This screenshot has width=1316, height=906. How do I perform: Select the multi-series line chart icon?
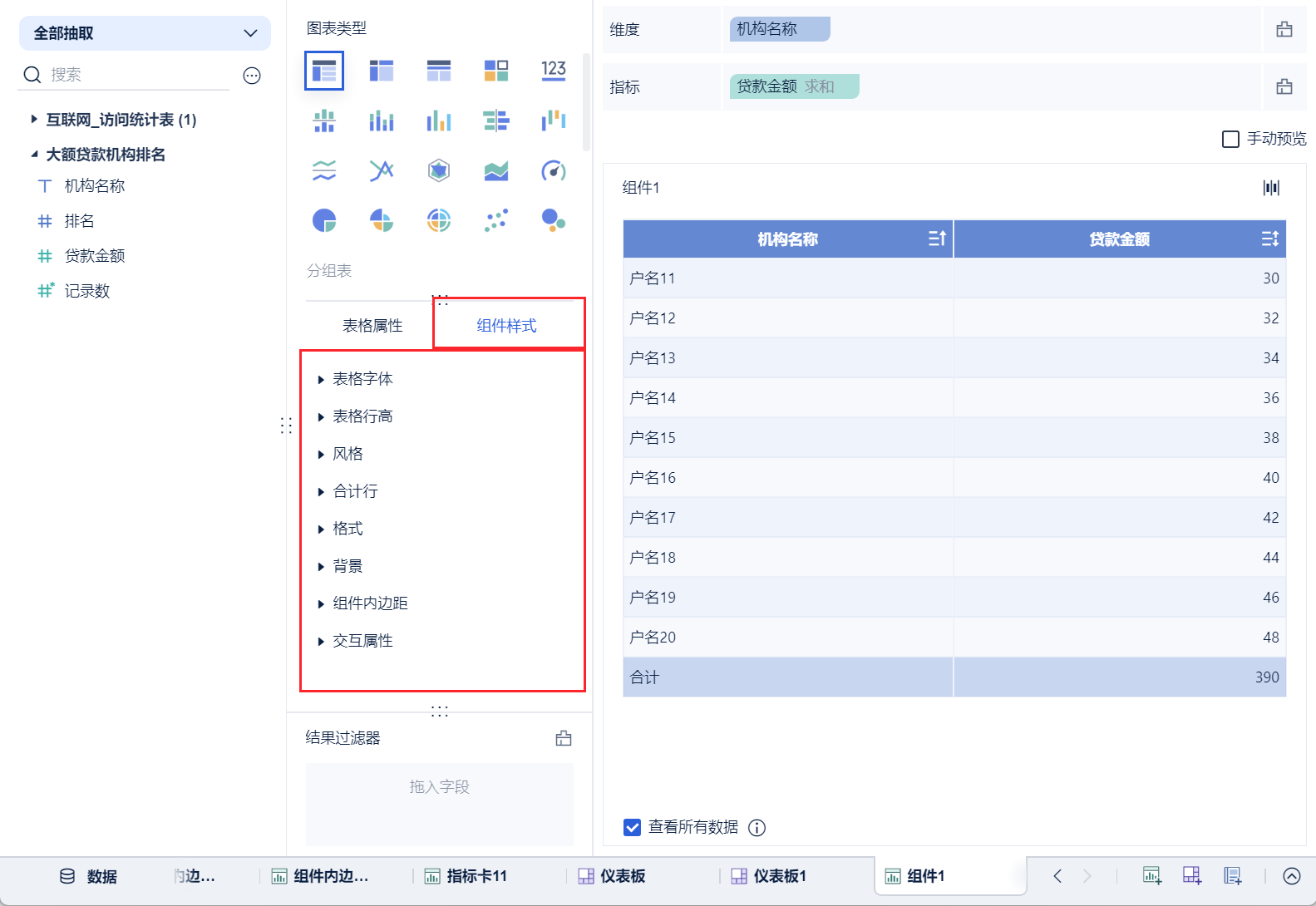tap(382, 171)
